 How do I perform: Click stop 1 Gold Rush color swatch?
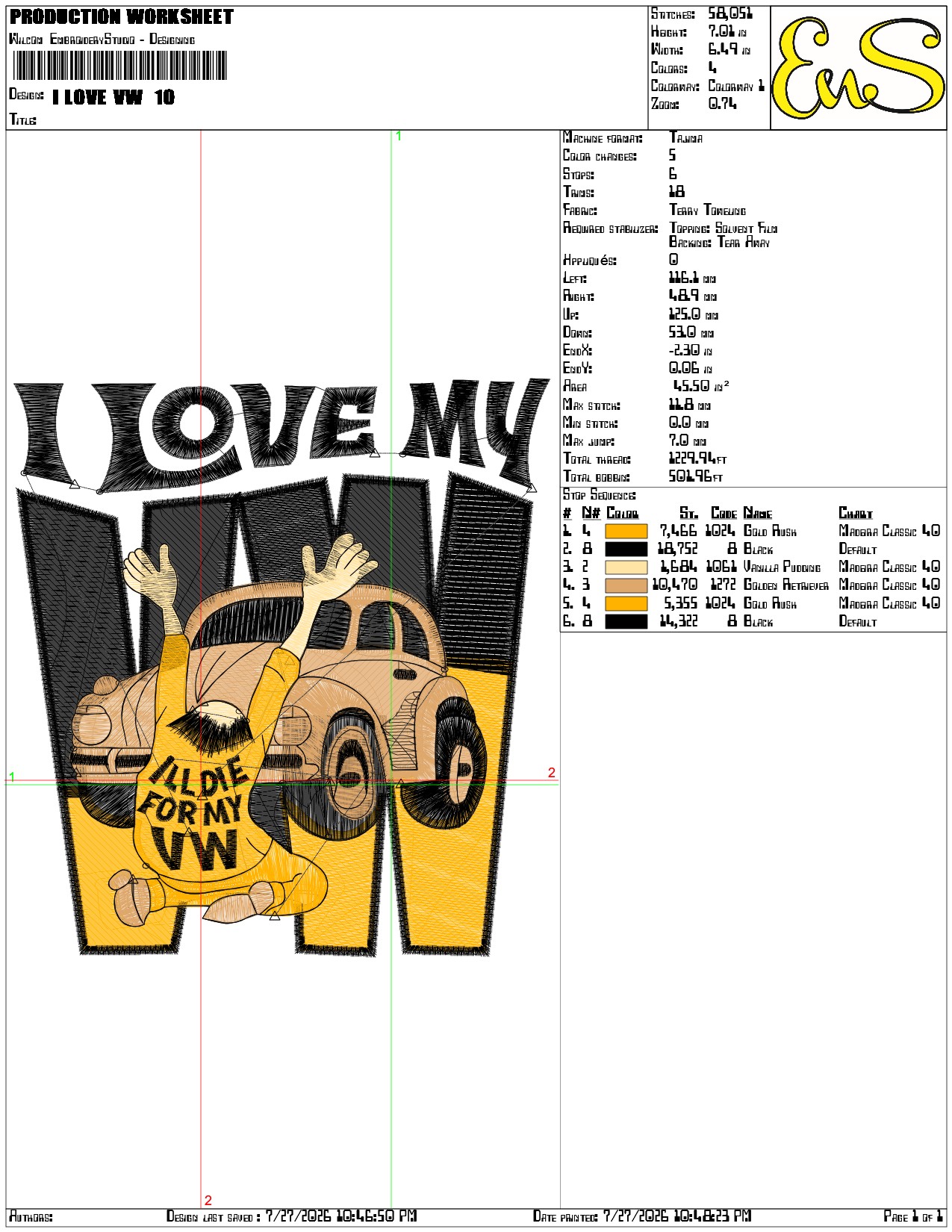click(x=626, y=532)
